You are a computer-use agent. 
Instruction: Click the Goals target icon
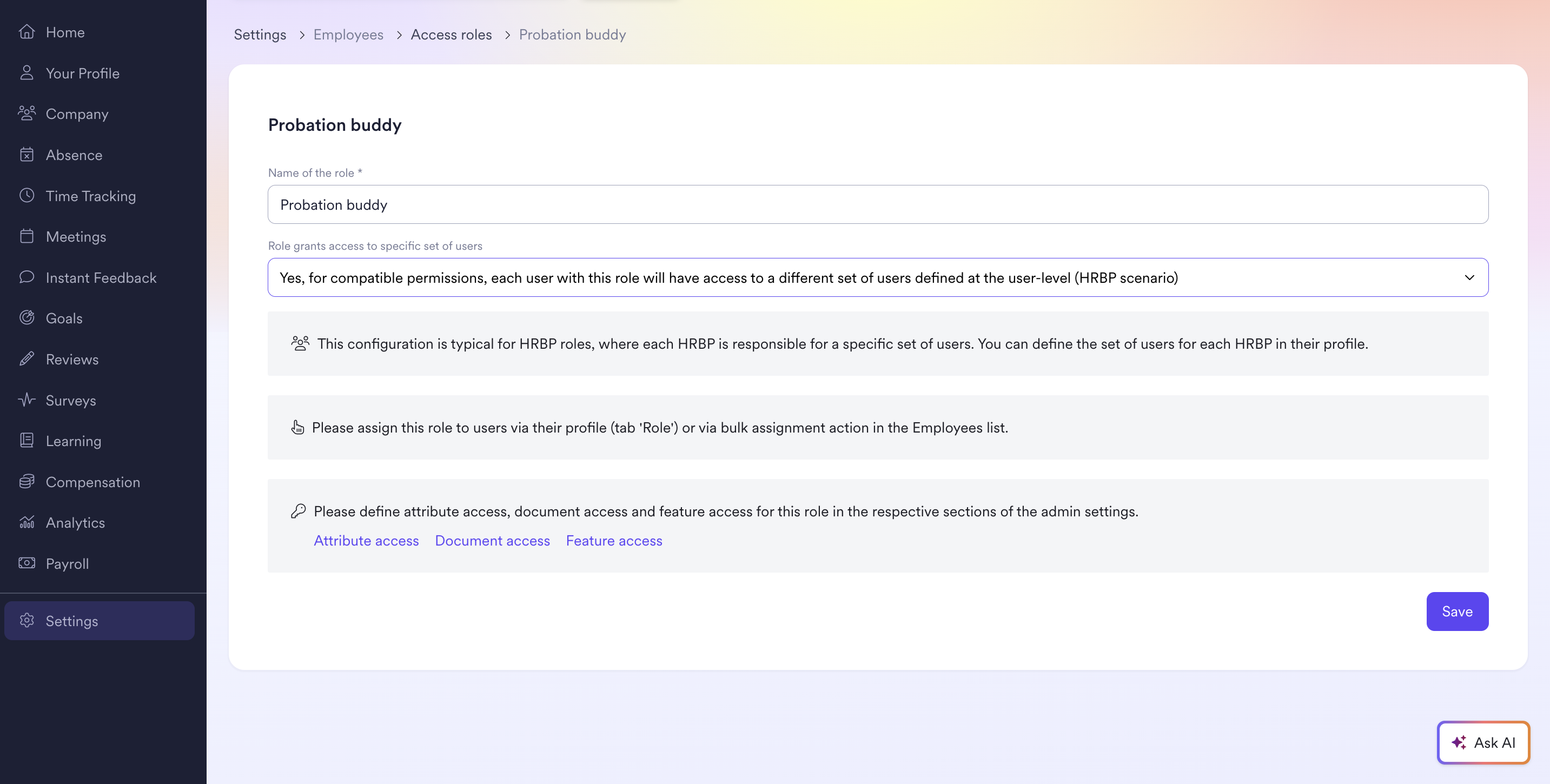27,318
